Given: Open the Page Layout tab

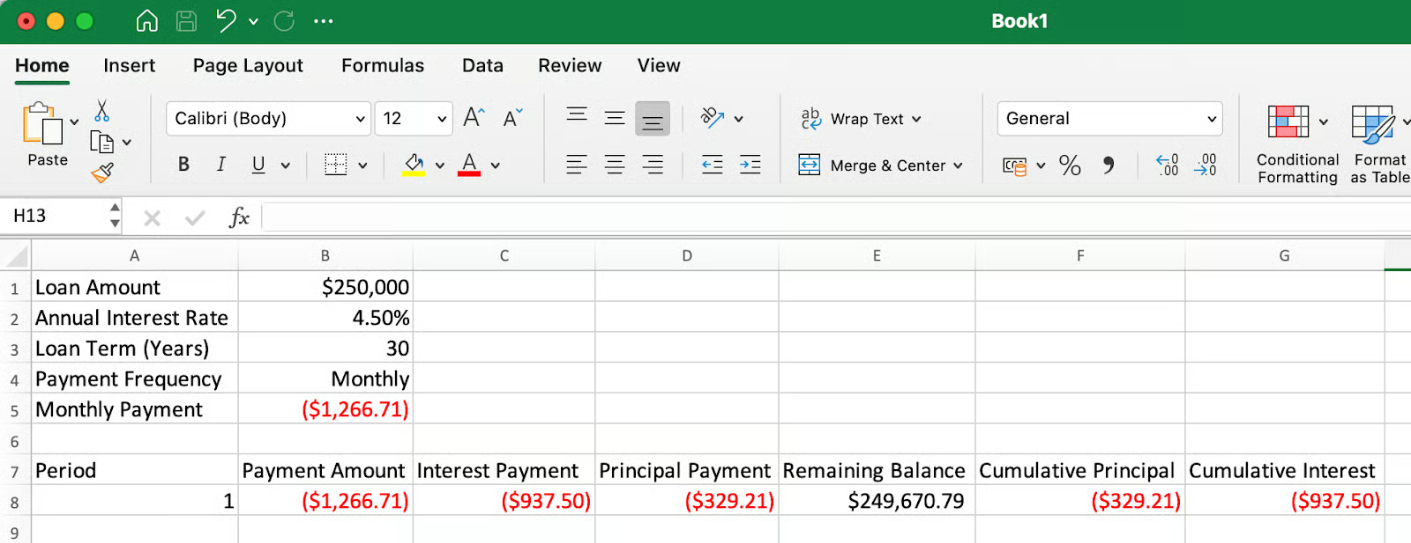Looking at the screenshot, I should [248, 65].
